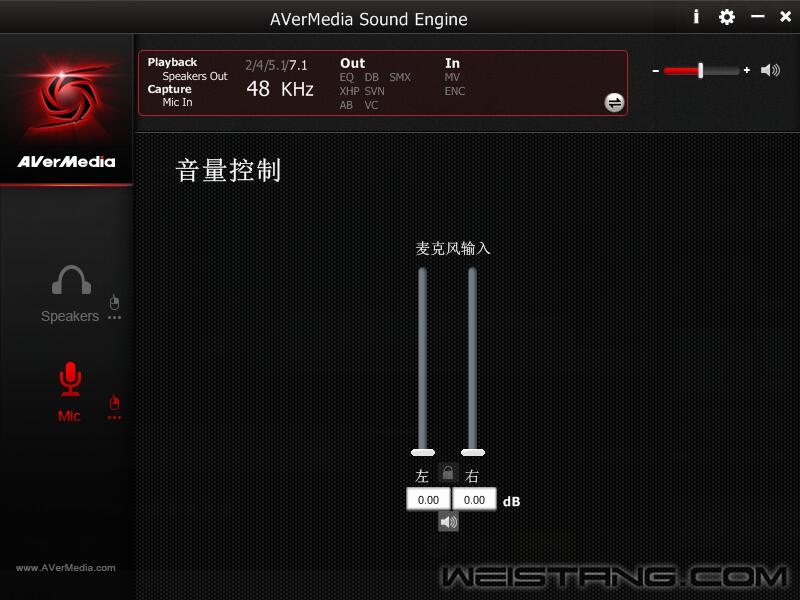This screenshot has height=600, width=800.
Task: Open the info icon in title bar
Action: 696,17
